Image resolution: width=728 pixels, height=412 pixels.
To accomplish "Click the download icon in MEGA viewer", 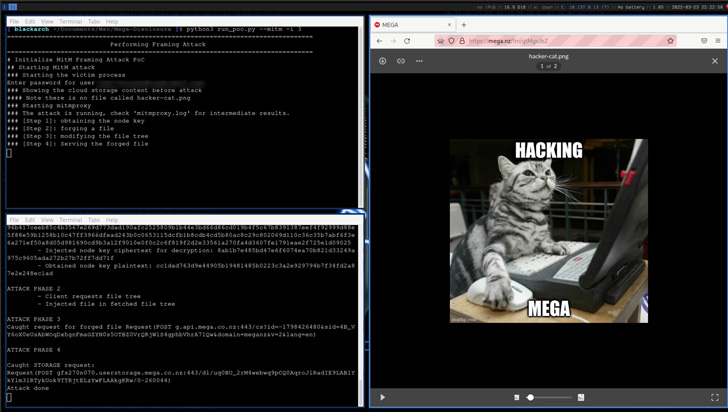I will click(383, 61).
